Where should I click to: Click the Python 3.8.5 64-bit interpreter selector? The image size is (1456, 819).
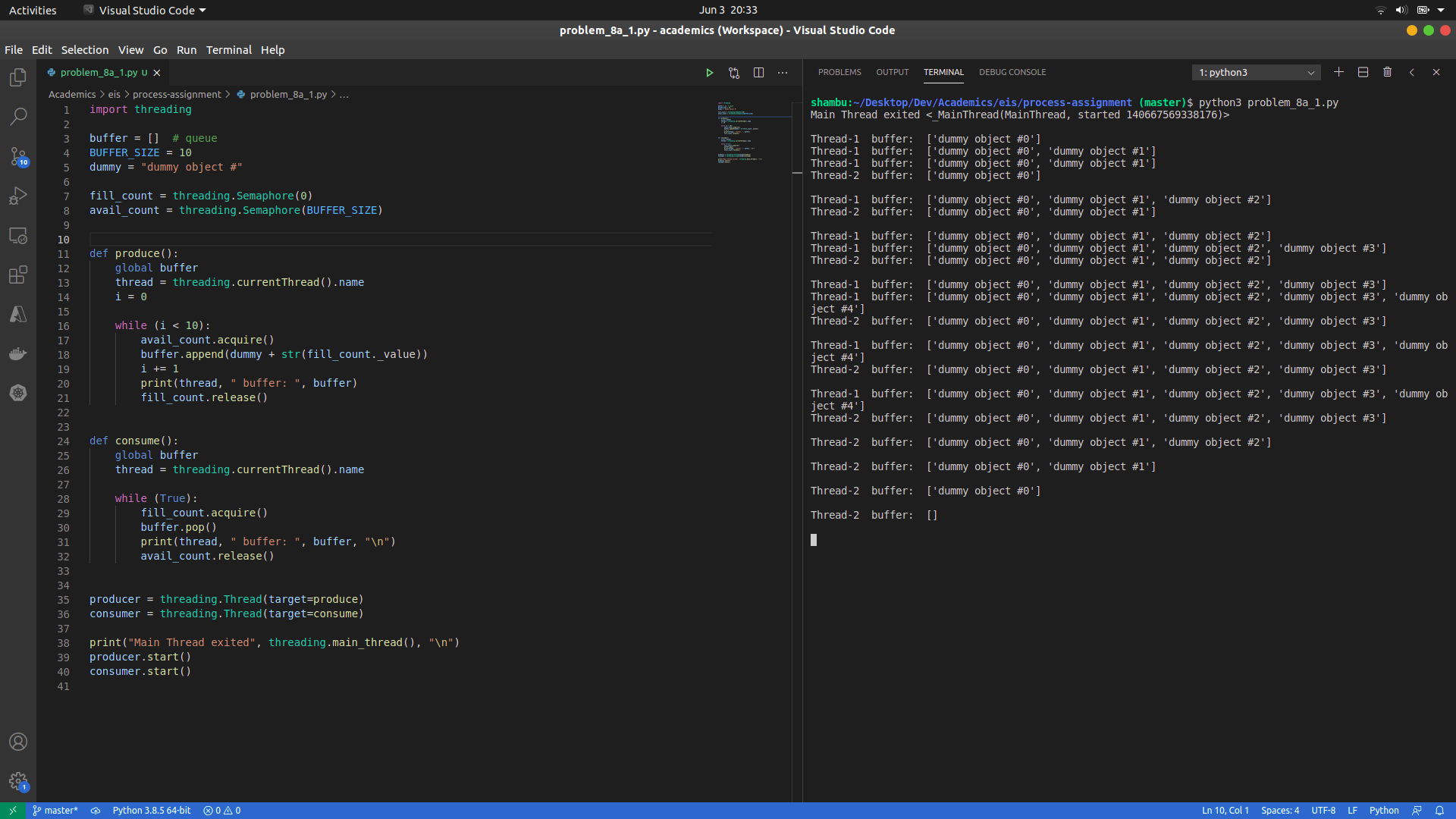click(152, 811)
